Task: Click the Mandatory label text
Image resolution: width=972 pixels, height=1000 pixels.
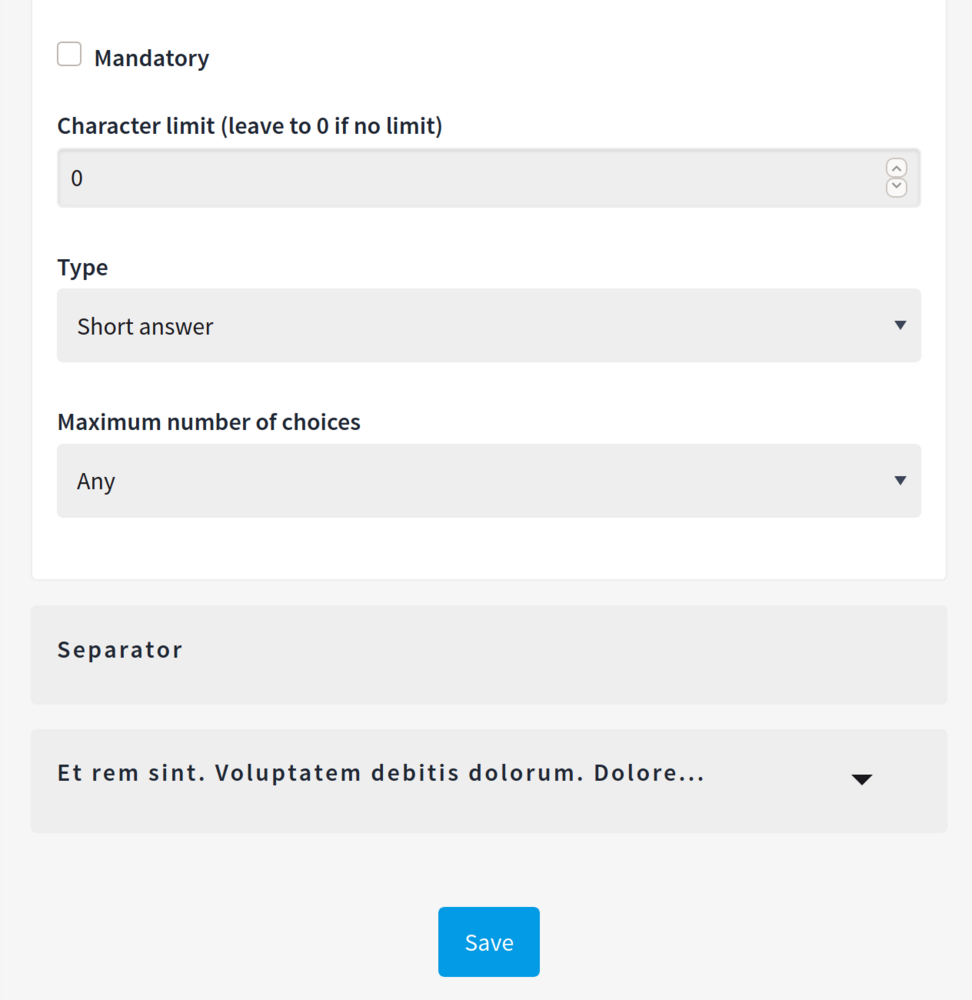Action: click(151, 58)
